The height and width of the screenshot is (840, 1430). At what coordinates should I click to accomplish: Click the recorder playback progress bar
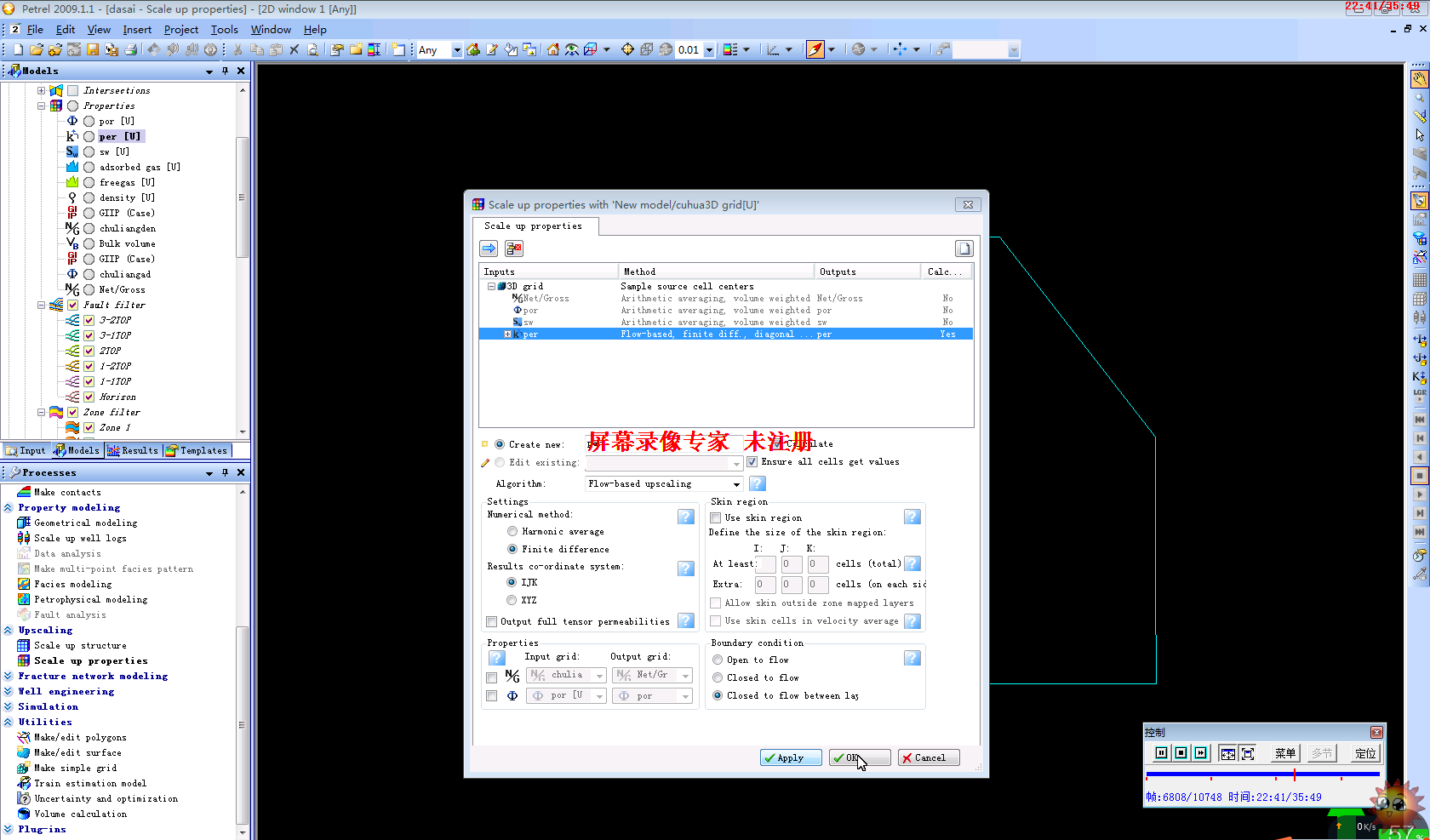click(x=1262, y=774)
